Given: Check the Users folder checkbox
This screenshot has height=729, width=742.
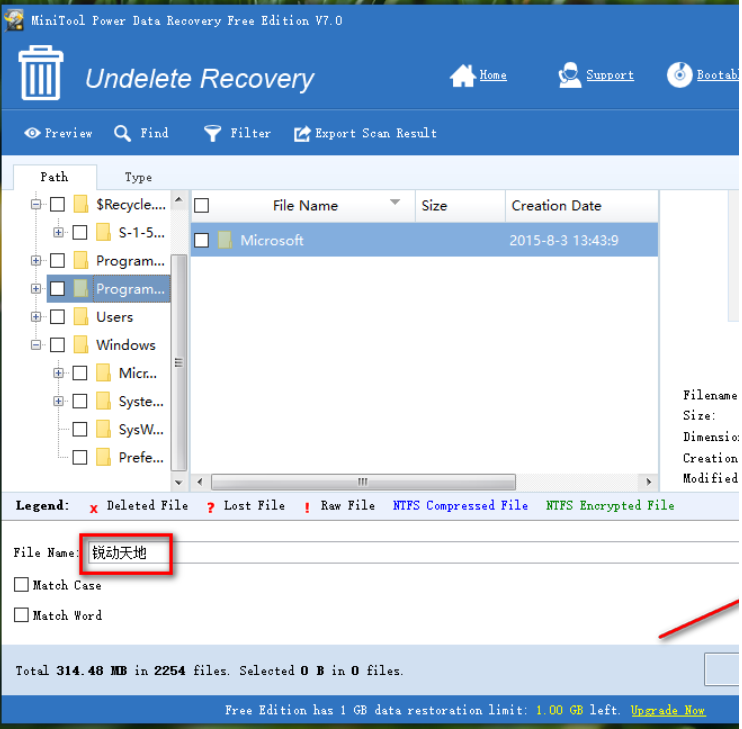Looking at the screenshot, I should 57,316.
